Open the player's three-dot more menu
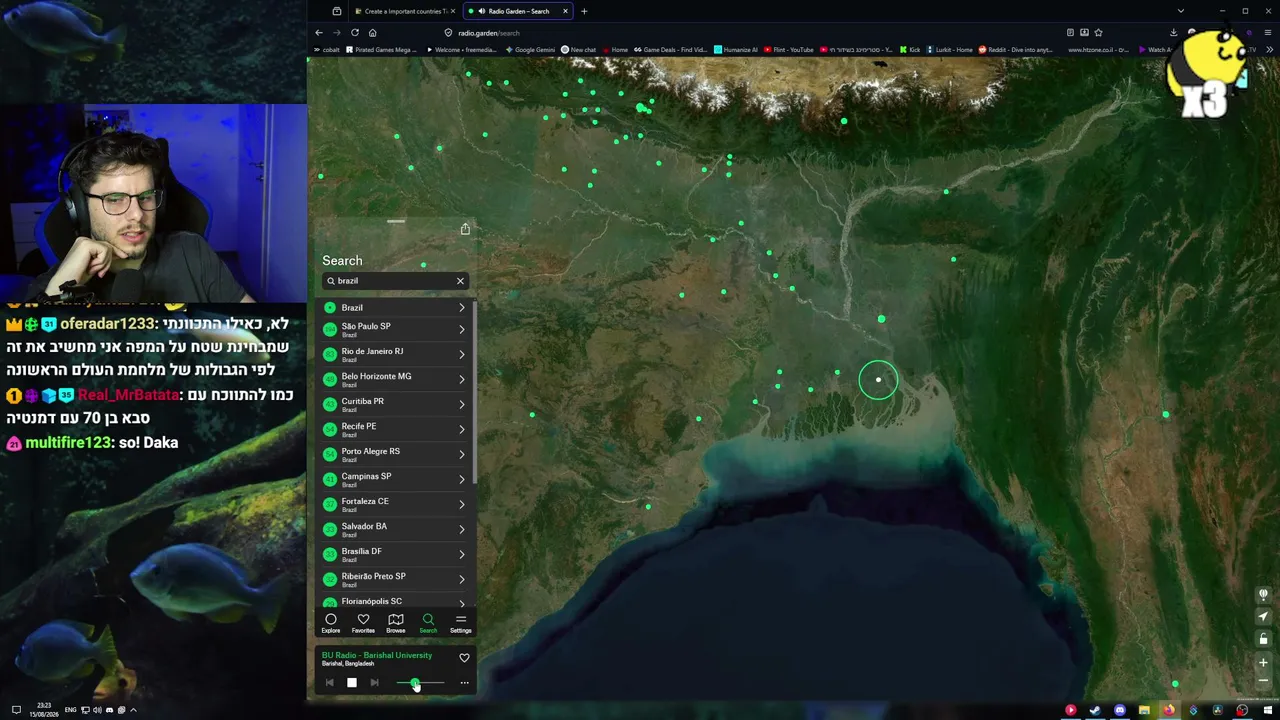1280x720 pixels. [464, 683]
